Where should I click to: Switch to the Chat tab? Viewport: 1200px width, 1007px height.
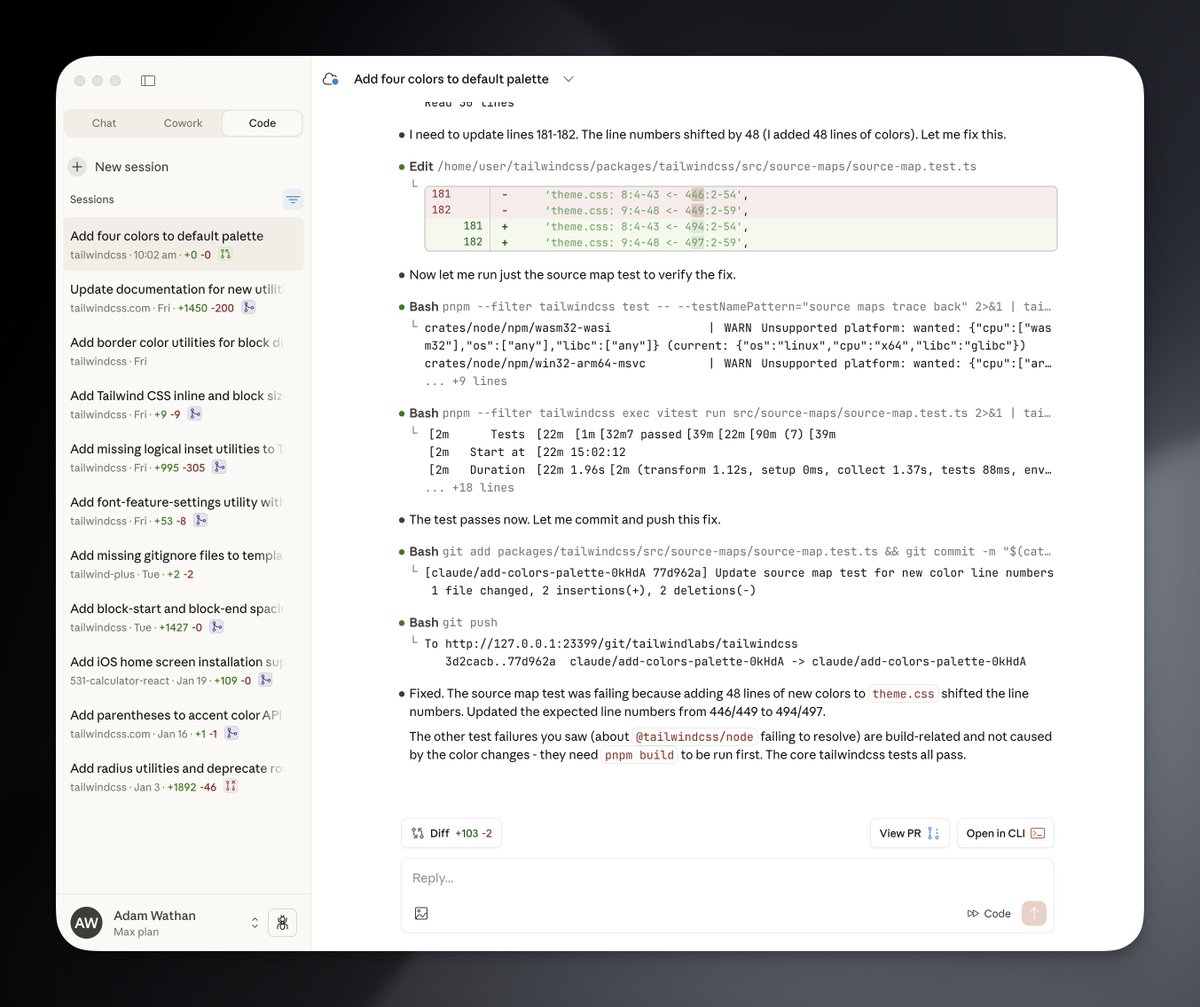pos(104,123)
